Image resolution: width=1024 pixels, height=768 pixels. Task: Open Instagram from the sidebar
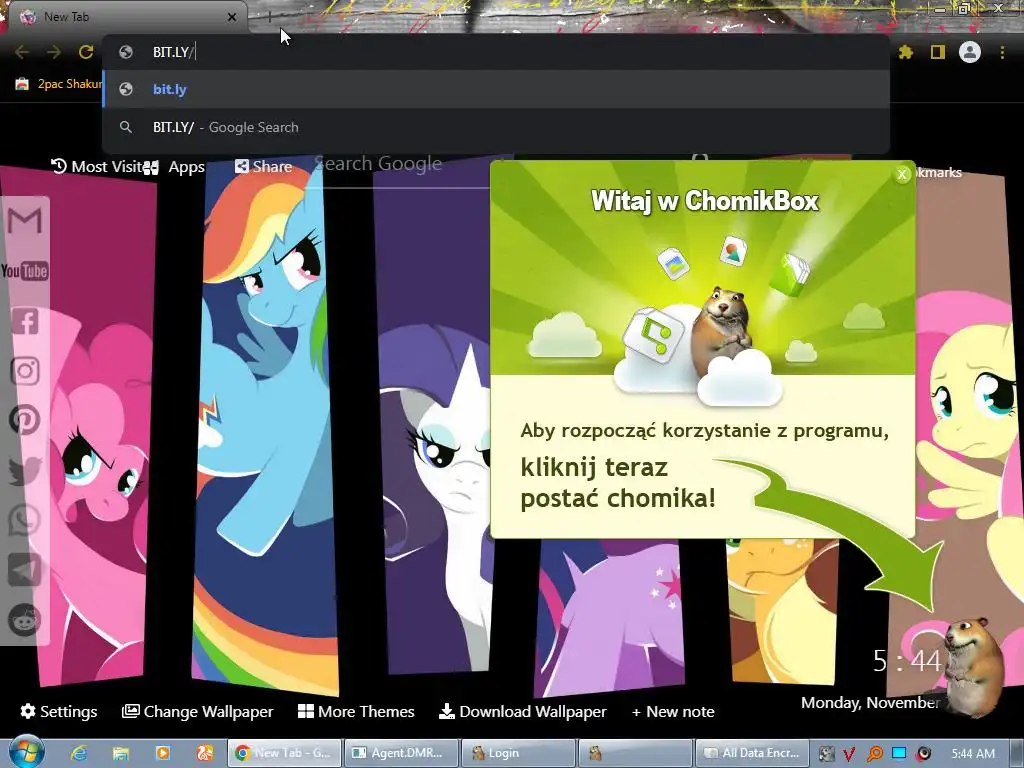(x=25, y=371)
